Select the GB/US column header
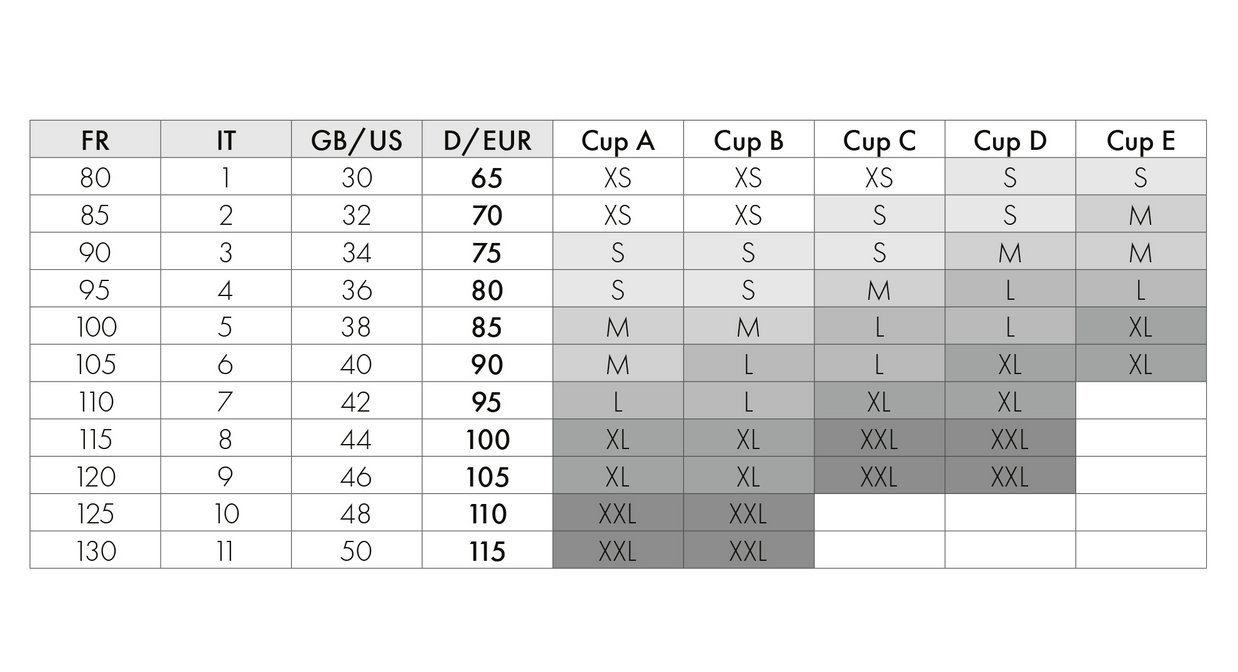The width and height of the screenshot is (1238, 672). pos(356,140)
